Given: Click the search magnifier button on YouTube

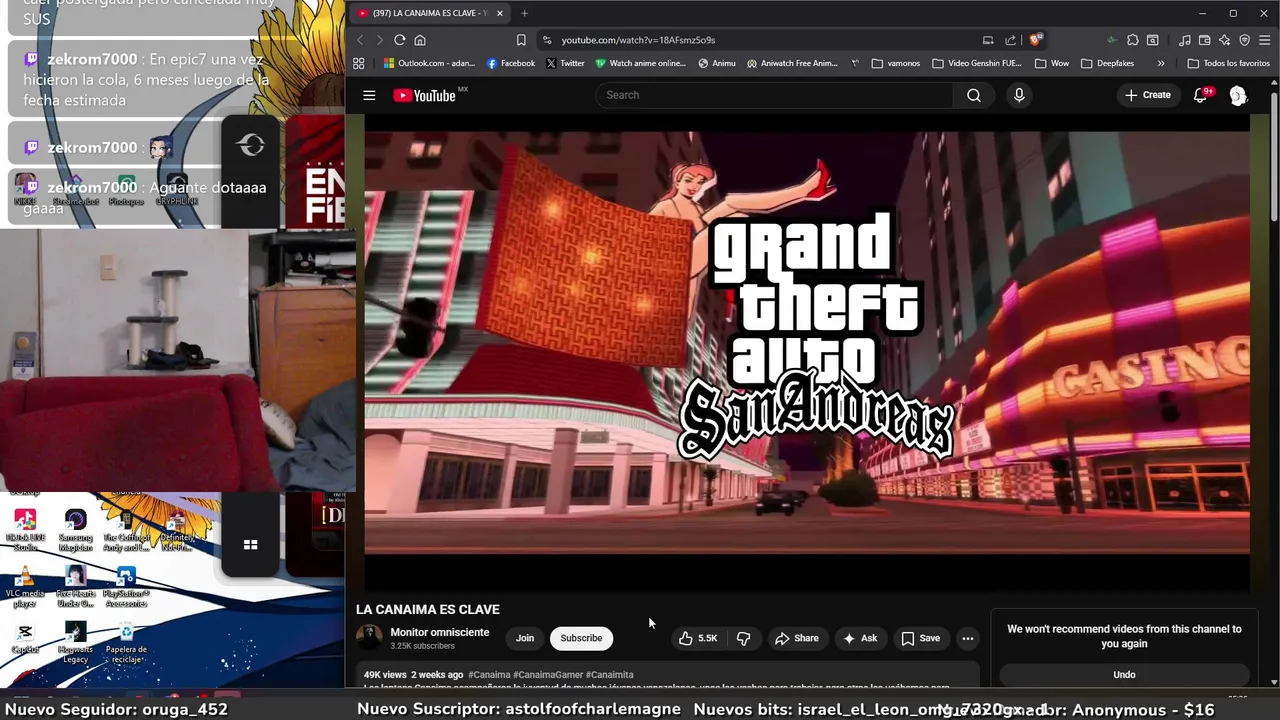Looking at the screenshot, I should [974, 95].
